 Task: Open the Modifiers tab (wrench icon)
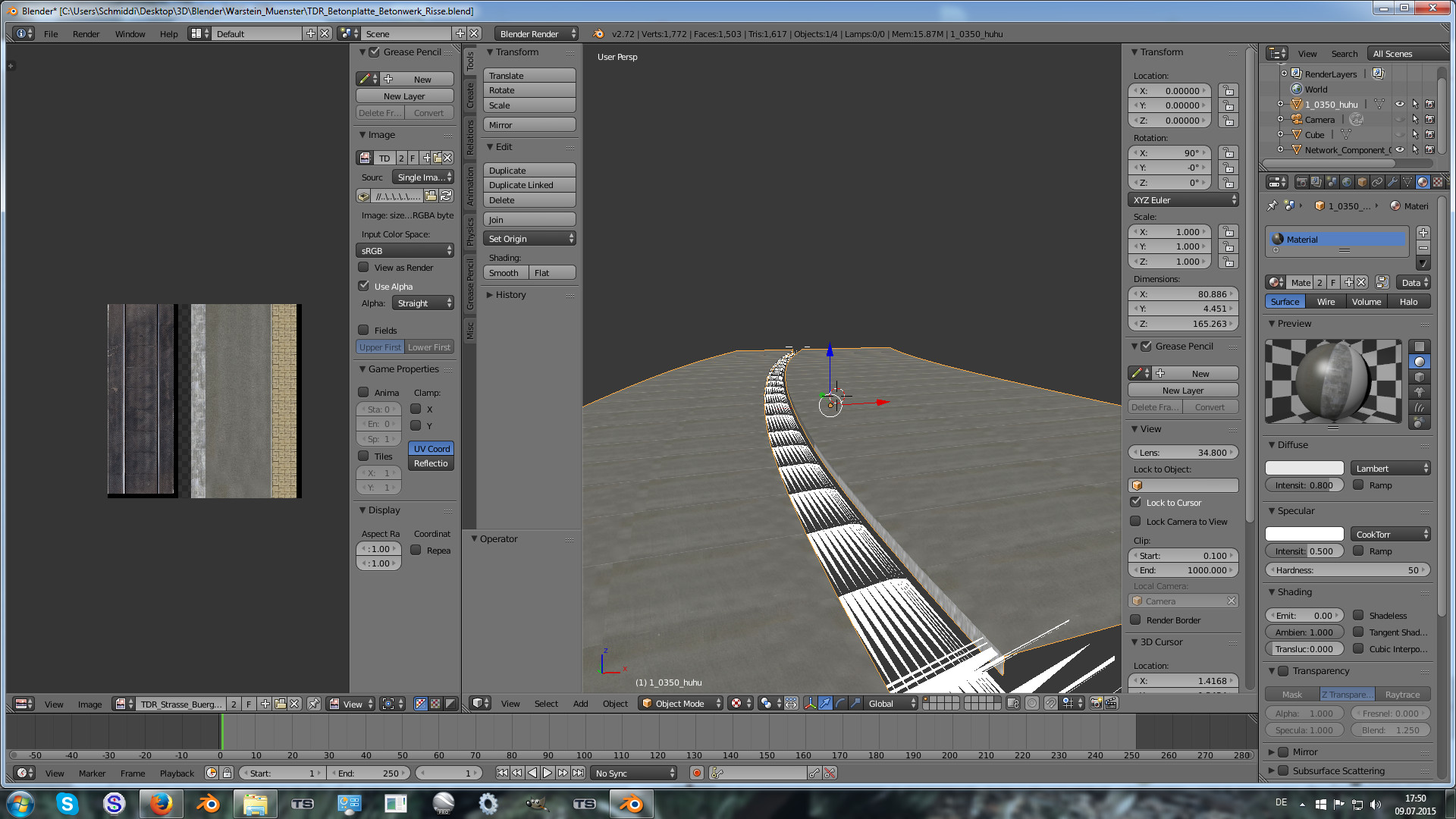pyautogui.click(x=1392, y=182)
